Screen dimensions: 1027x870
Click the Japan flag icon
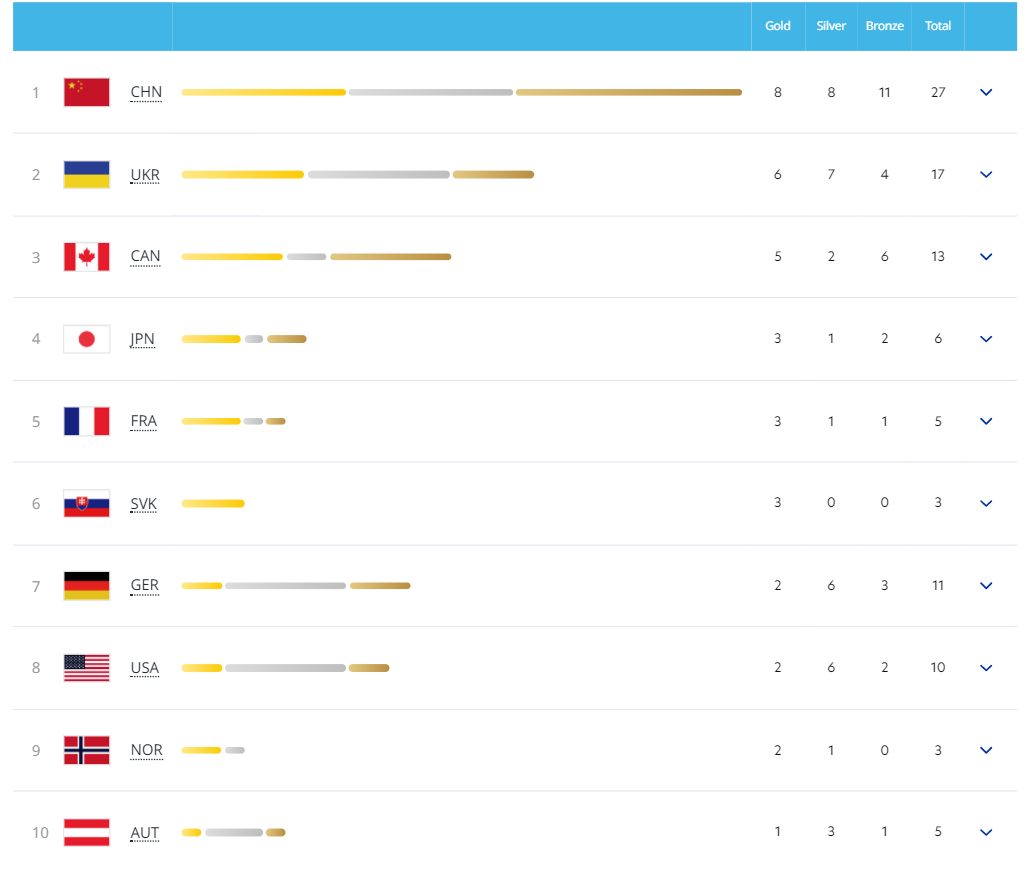(86, 339)
